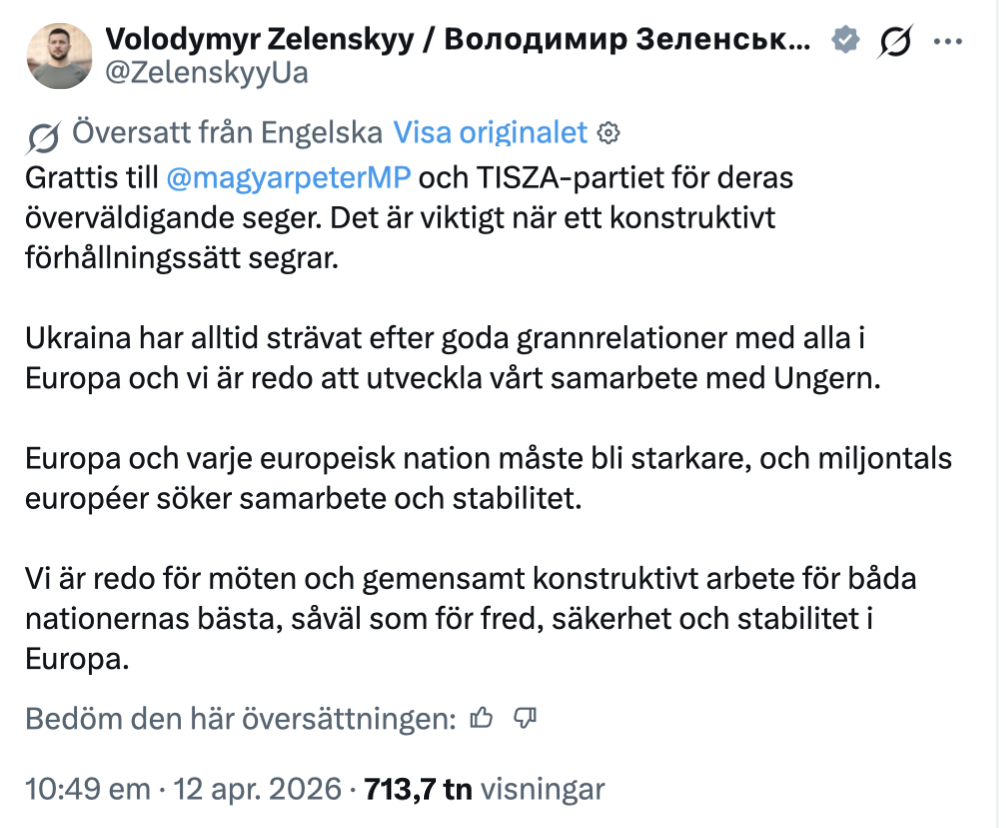This screenshot has height=828, width=1006.
Task: Open translation settings gear icon
Action: [x=608, y=134]
